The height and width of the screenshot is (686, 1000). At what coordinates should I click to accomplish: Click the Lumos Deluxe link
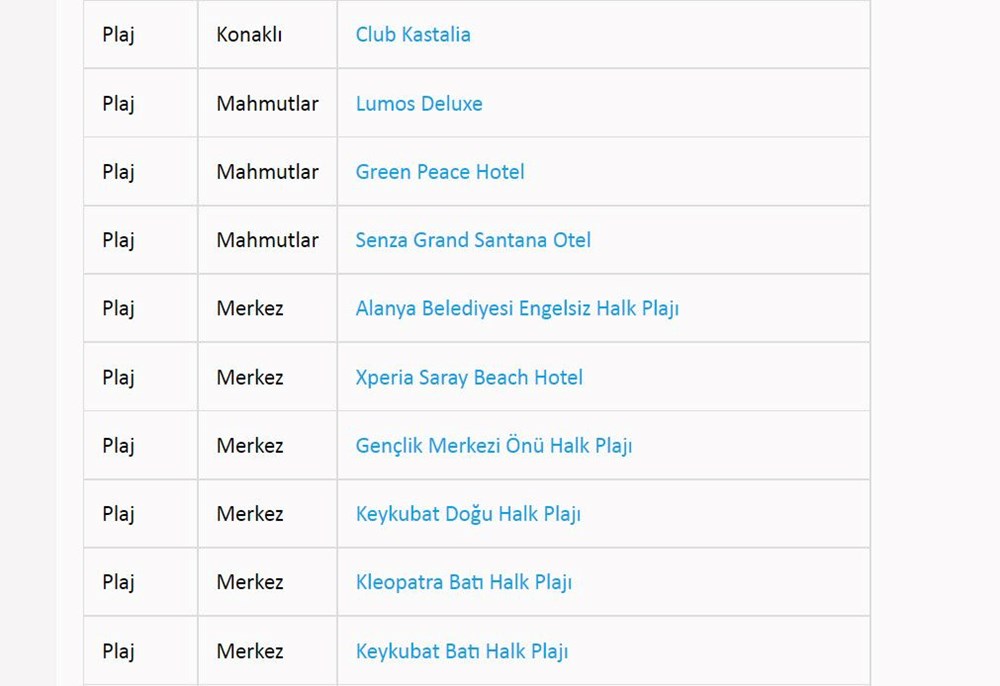[419, 103]
